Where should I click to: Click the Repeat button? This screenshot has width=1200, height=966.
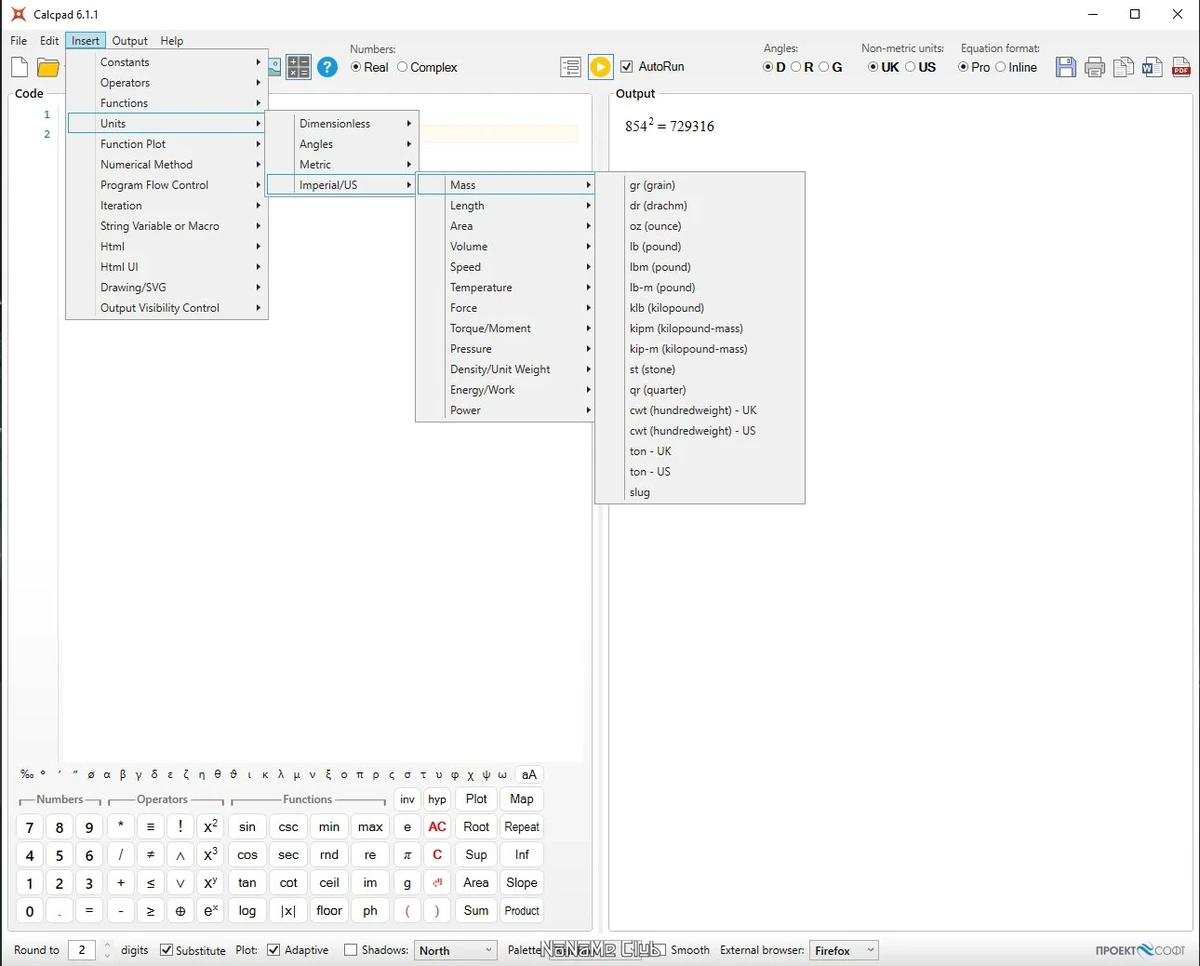pyautogui.click(x=522, y=827)
